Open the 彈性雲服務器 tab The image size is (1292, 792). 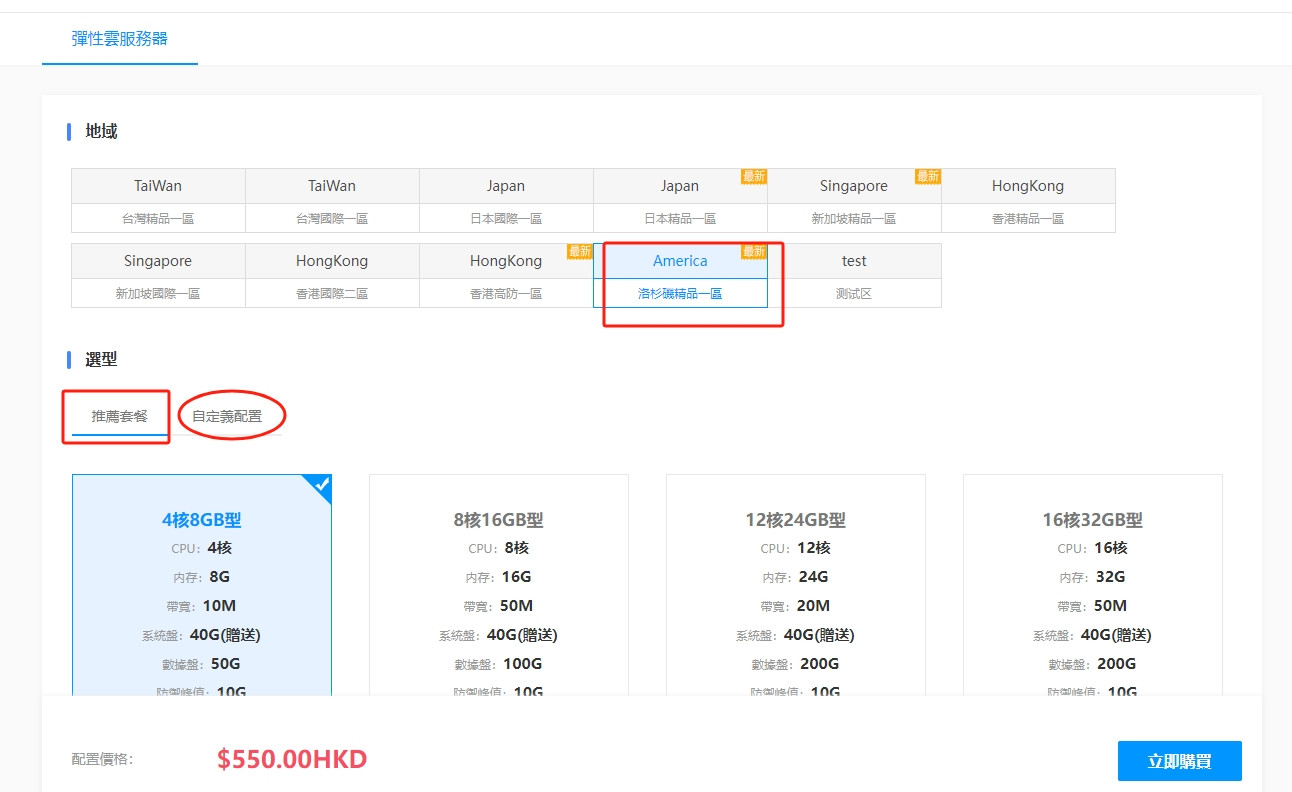click(120, 39)
